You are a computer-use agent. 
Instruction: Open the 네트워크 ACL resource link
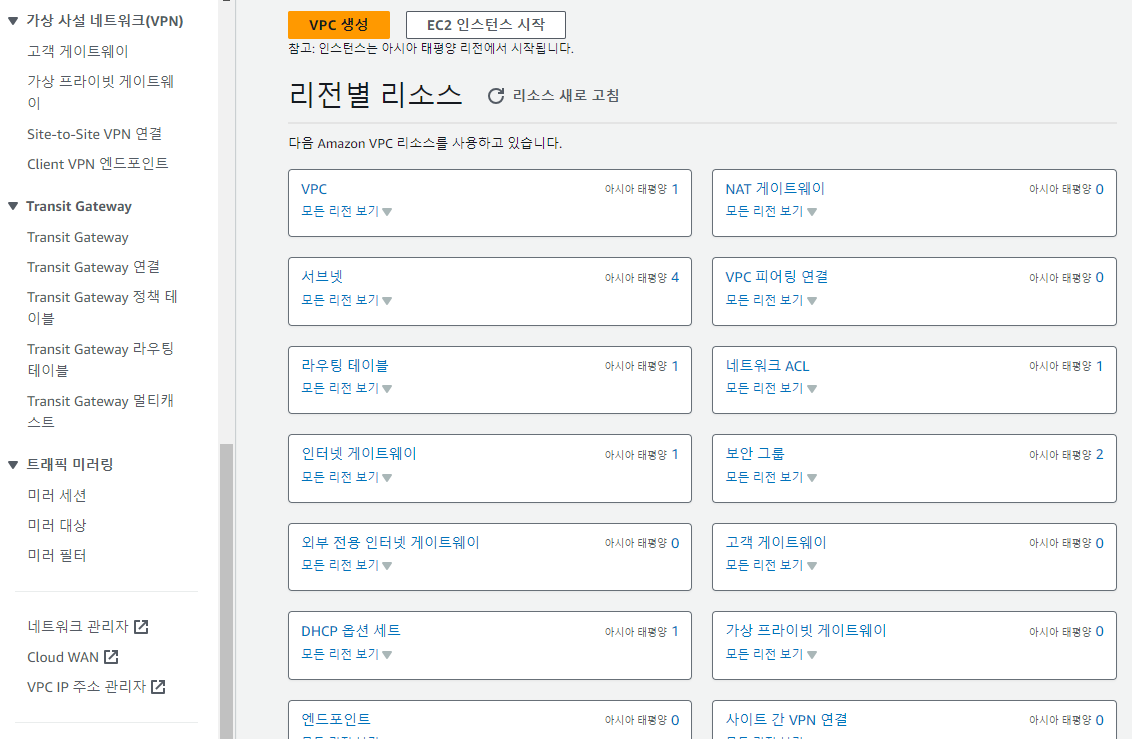coord(767,366)
